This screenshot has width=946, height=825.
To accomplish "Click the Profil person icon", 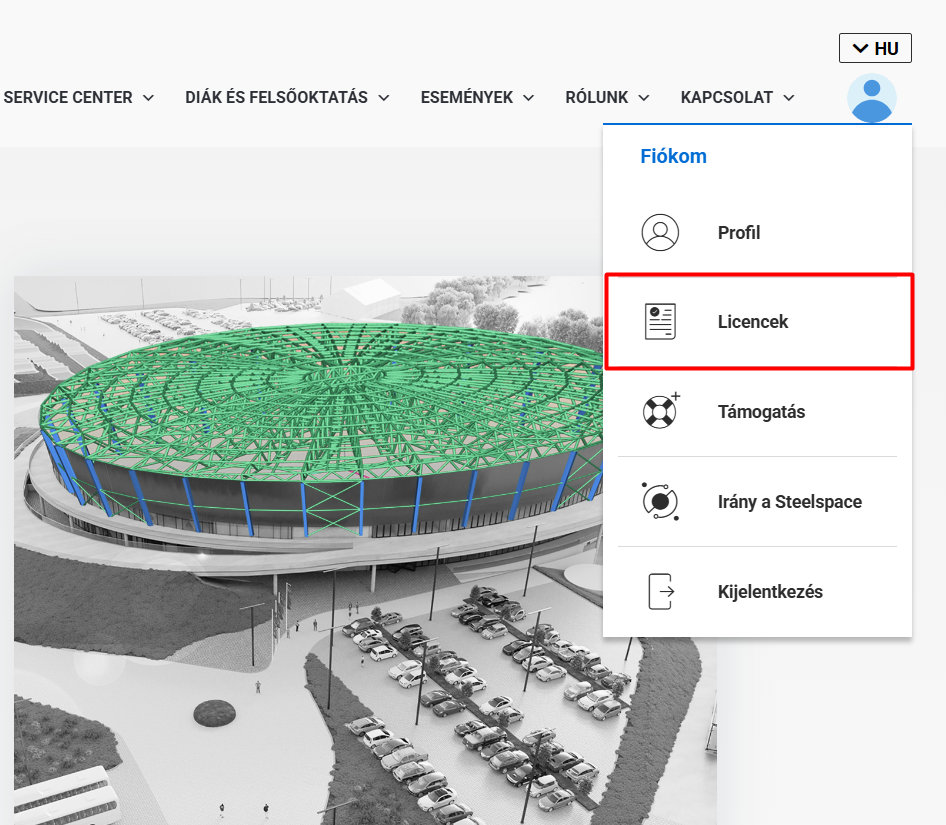I will [x=660, y=232].
